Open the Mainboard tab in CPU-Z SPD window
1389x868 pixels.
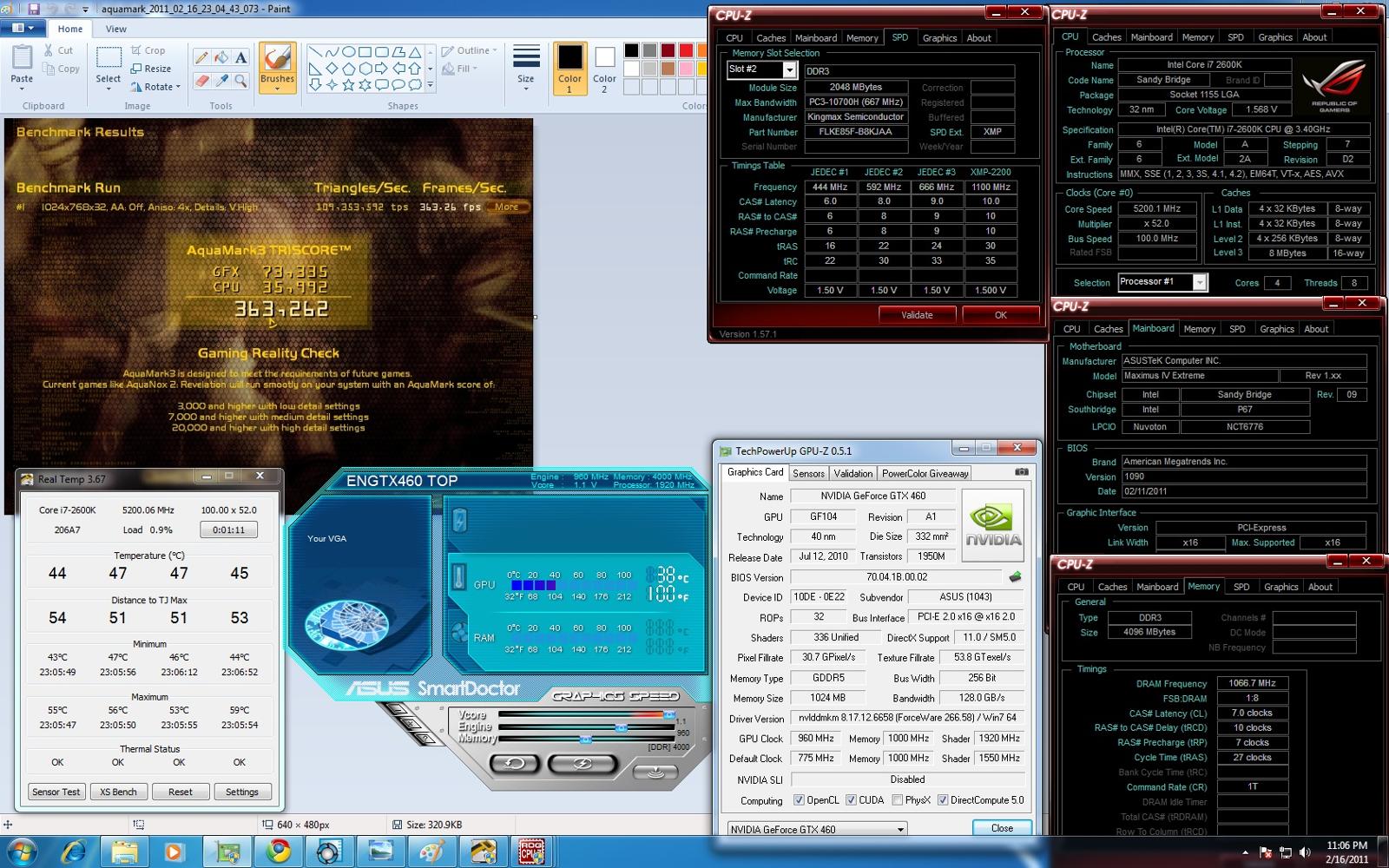(x=816, y=38)
